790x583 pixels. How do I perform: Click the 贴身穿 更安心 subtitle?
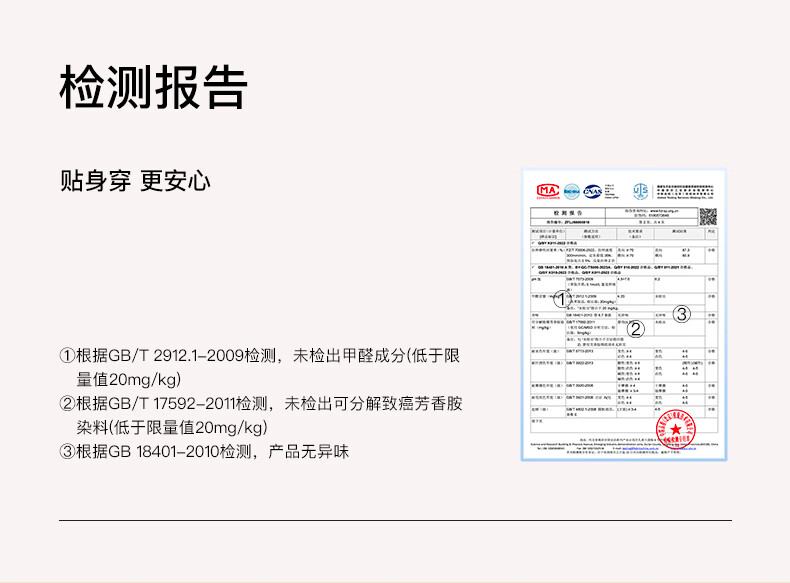point(135,180)
